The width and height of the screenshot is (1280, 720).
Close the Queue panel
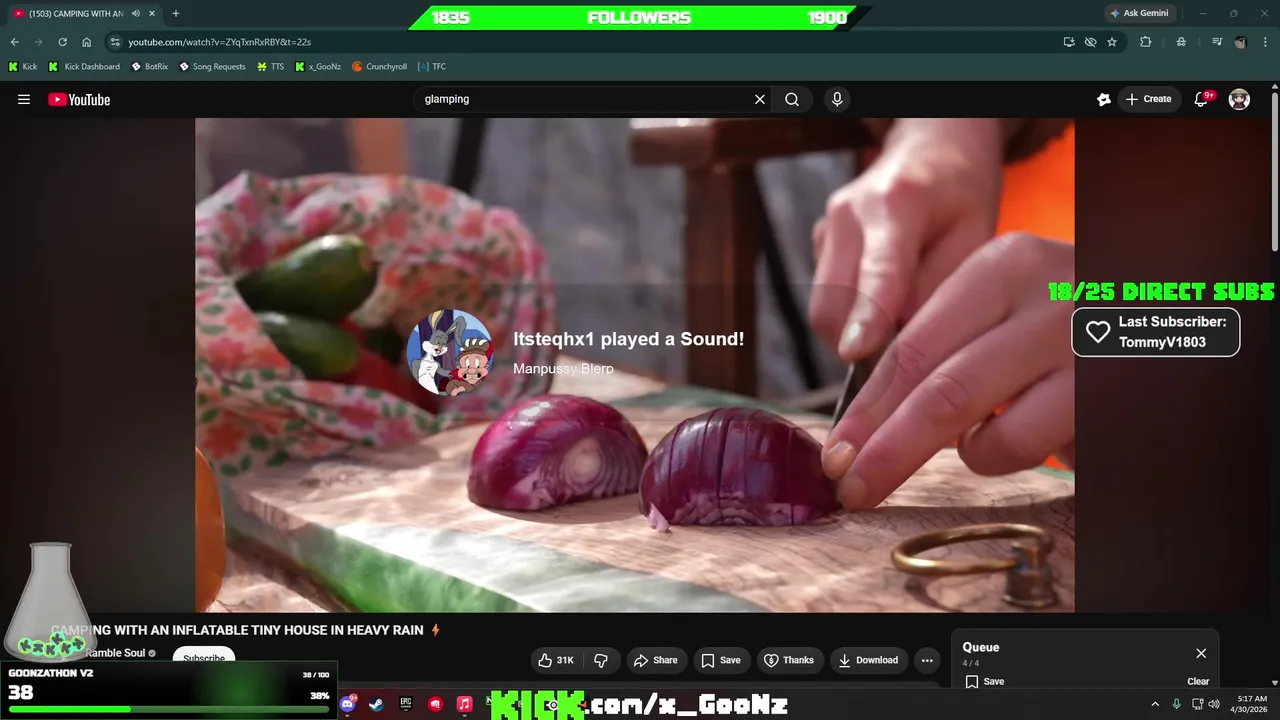[1201, 653]
